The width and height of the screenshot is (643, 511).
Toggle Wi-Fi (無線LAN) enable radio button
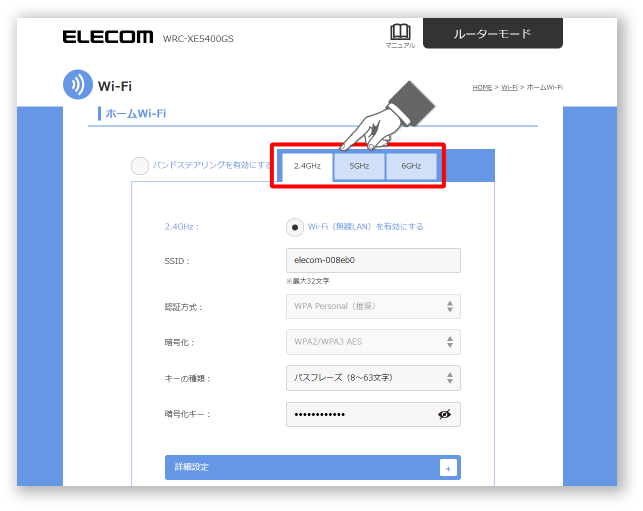click(295, 227)
